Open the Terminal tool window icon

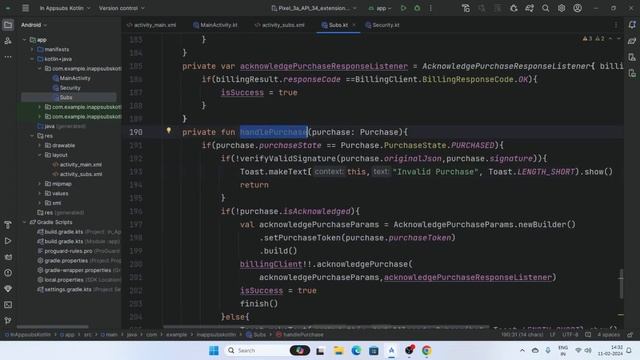[x=8, y=304]
